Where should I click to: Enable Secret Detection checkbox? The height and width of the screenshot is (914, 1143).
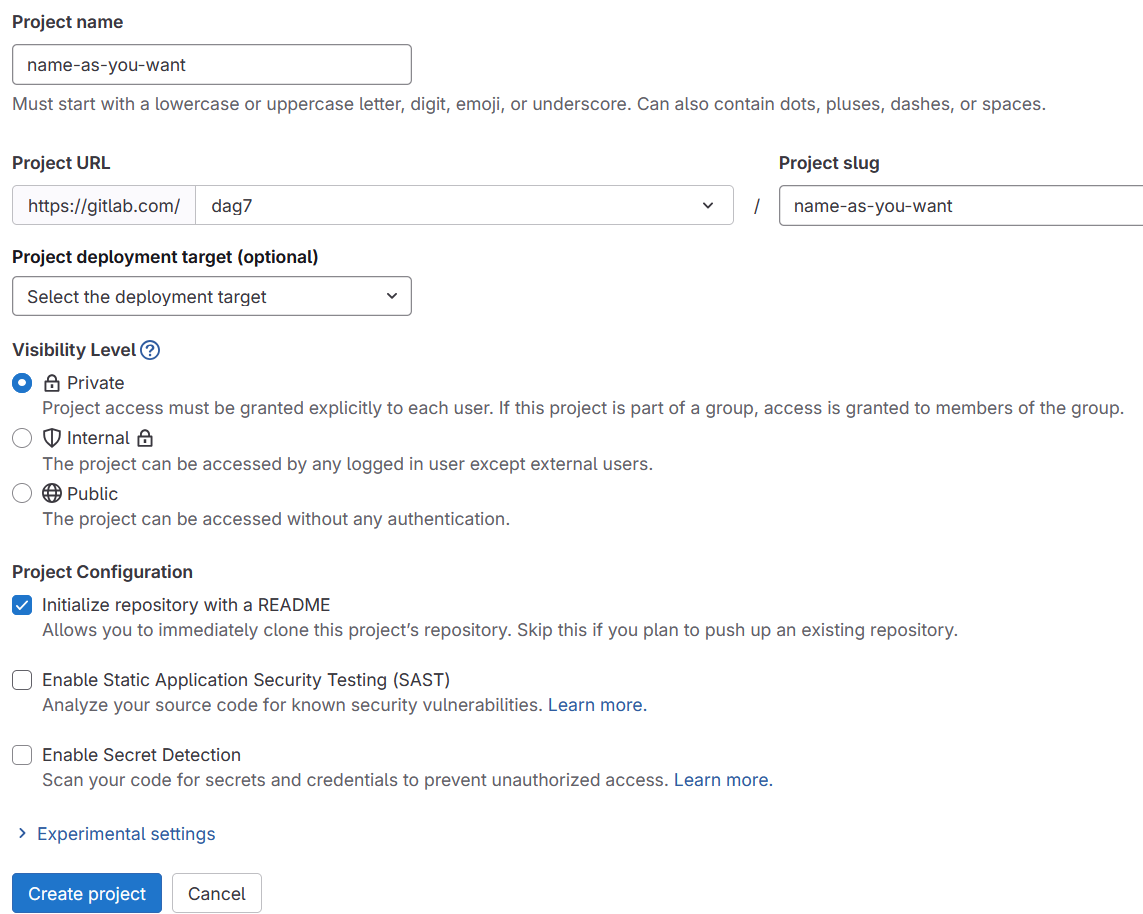[x=22, y=755]
